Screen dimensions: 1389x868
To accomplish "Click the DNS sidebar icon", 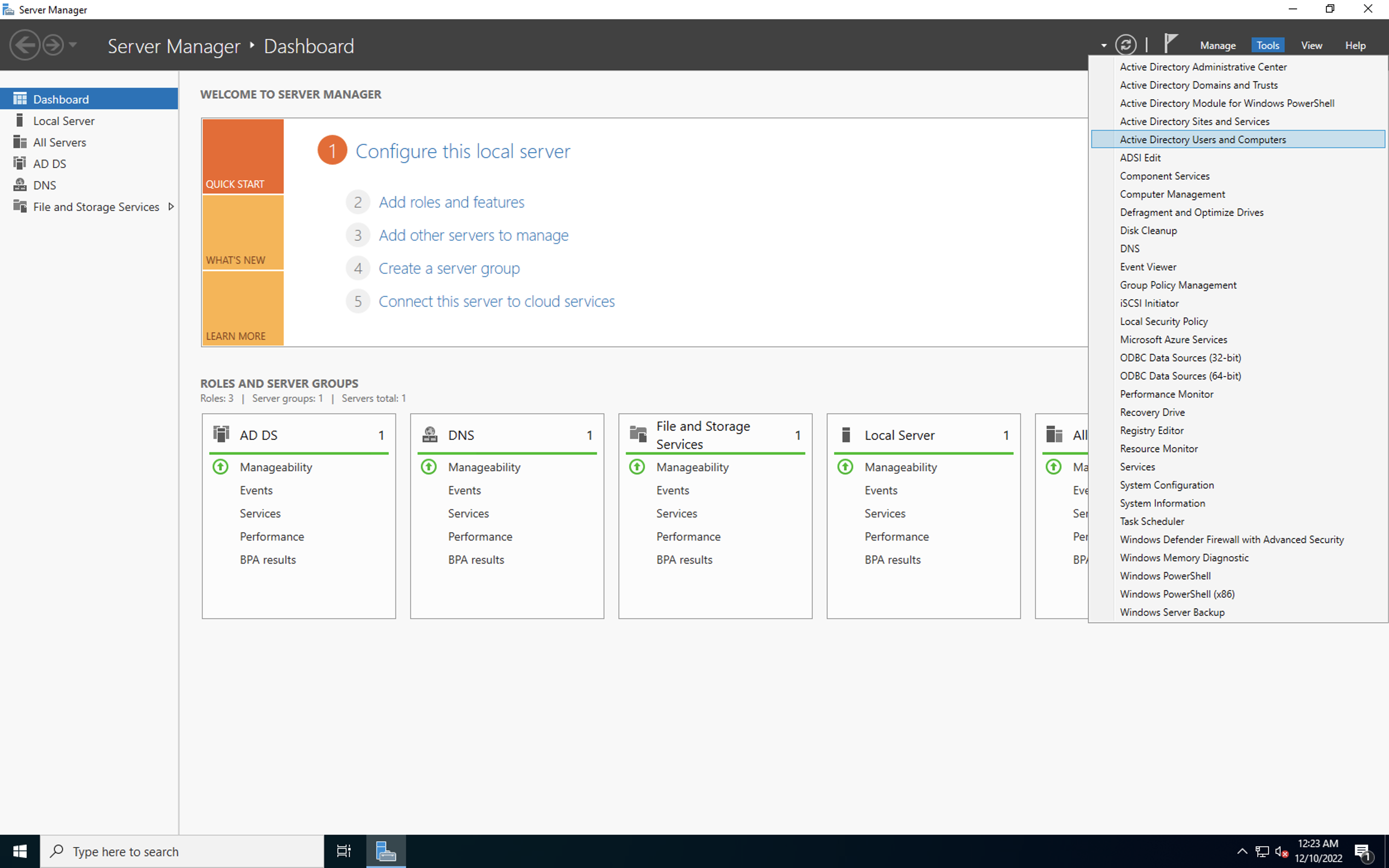I will (20, 185).
